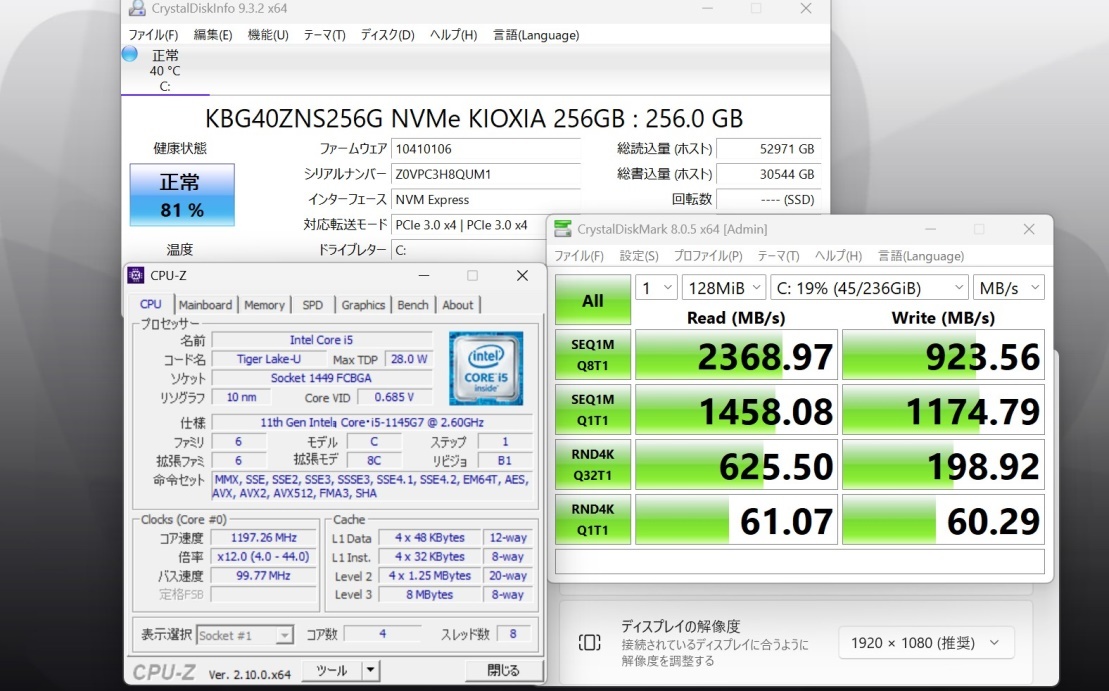Click the All button in CrystalDiskMark

pyautogui.click(x=593, y=300)
